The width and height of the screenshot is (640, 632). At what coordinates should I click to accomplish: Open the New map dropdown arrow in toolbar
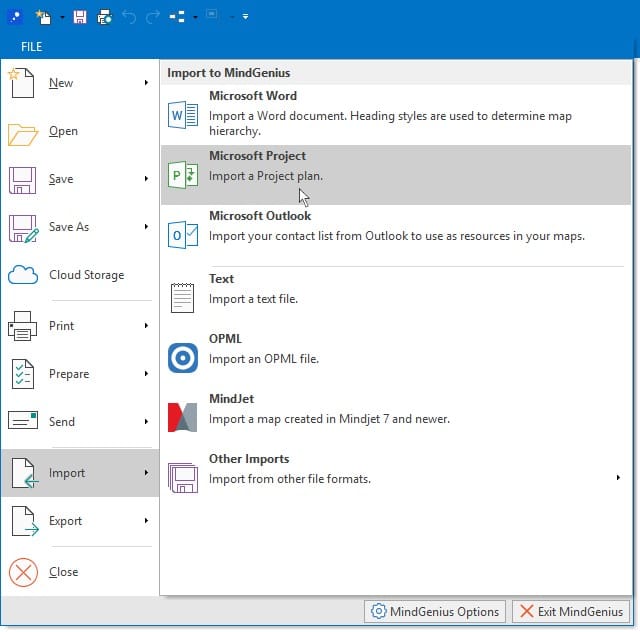pos(62,17)
